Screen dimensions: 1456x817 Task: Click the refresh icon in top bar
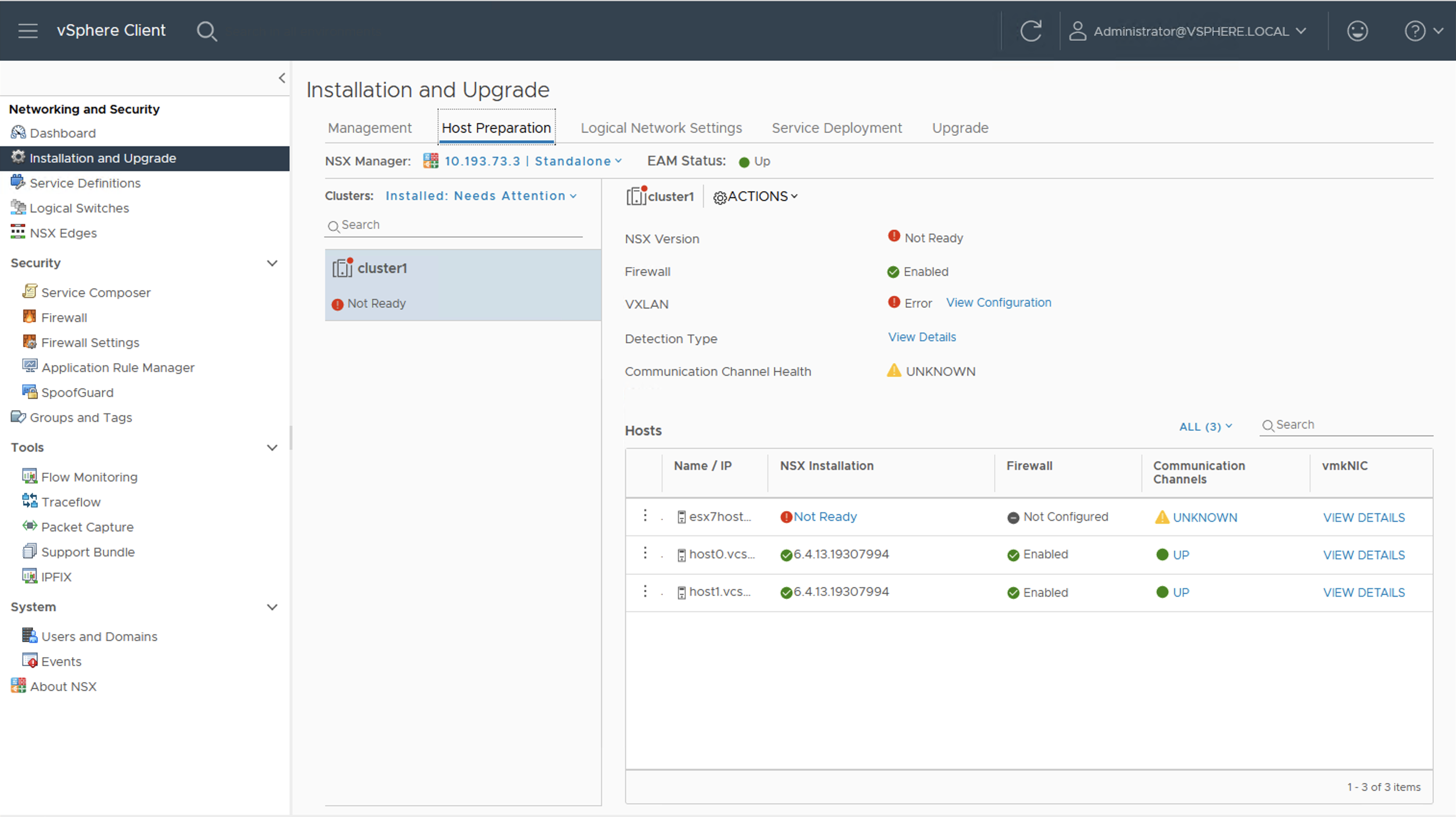pos(1030,31)
